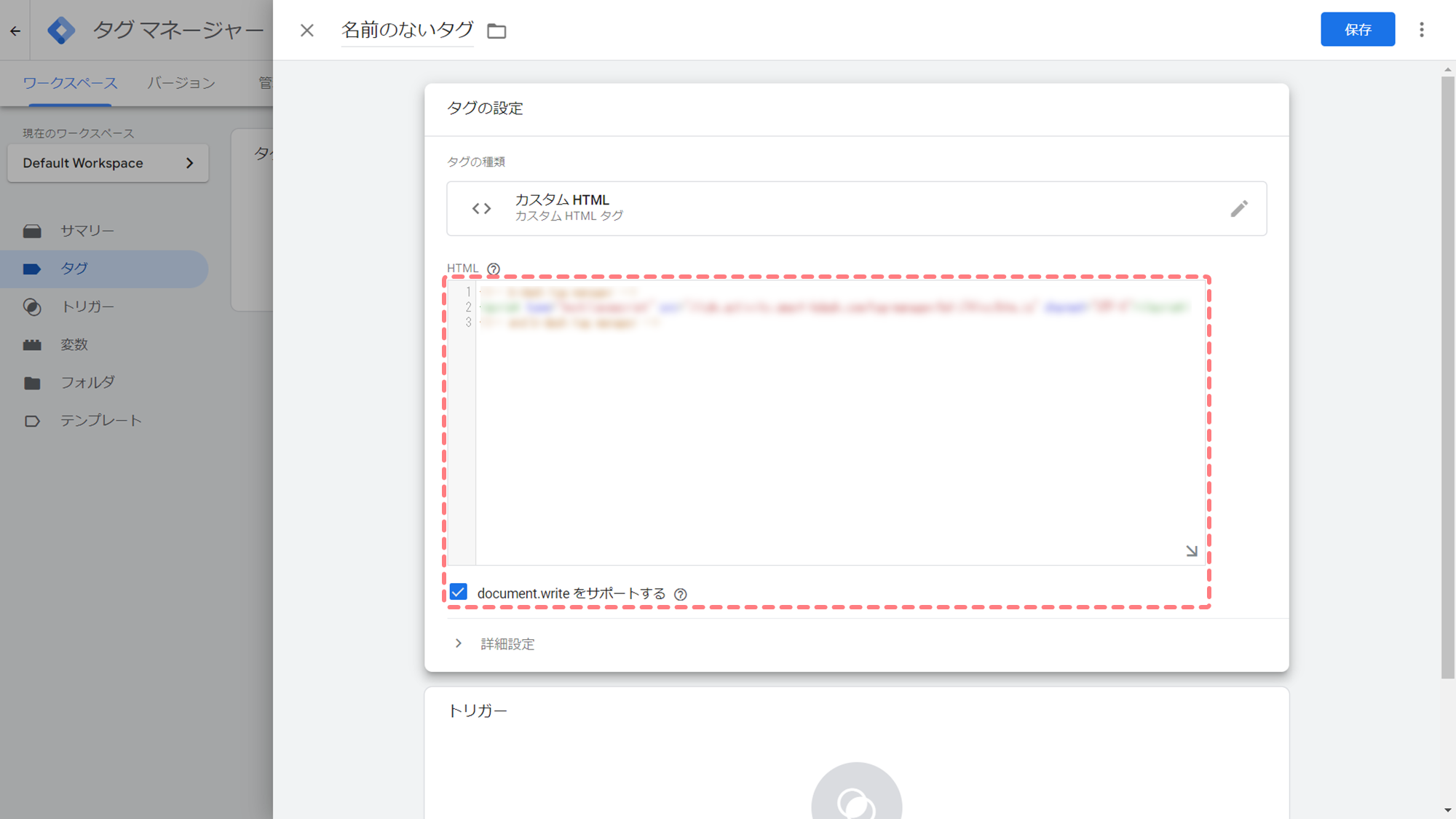1456x819 pixels.
Task: Click the scrollbar up arrow
Action: (x=1448, y=70)
